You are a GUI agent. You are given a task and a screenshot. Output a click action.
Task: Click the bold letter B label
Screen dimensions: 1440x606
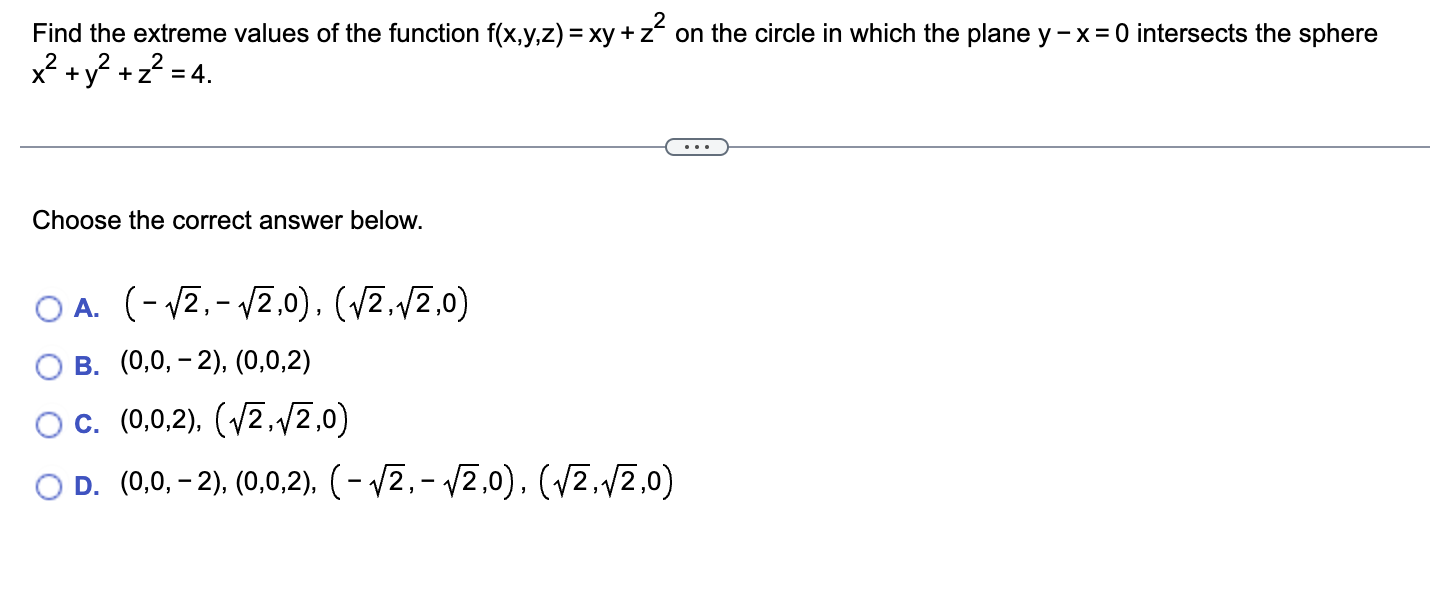coord(85,367)
